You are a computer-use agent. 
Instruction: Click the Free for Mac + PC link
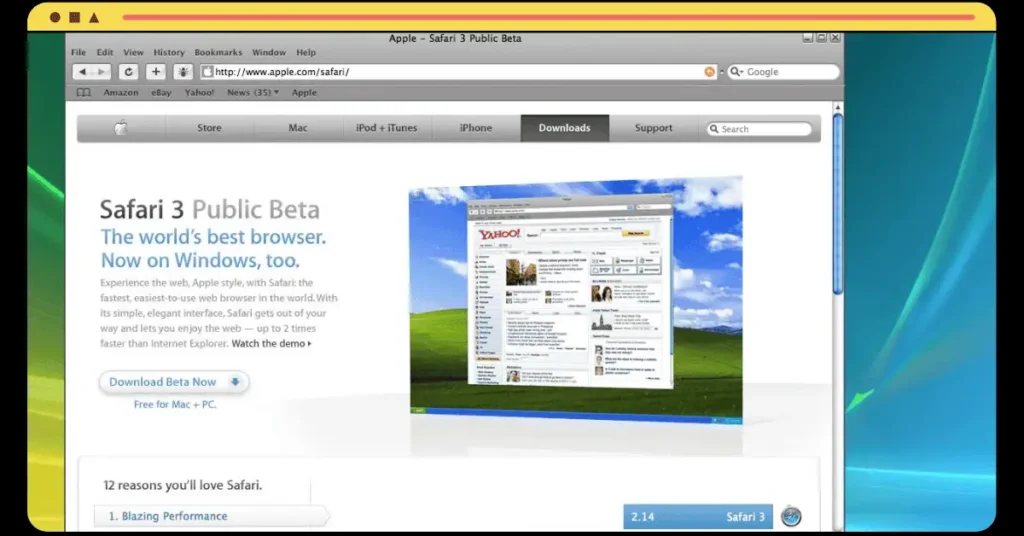coord(175,404)
